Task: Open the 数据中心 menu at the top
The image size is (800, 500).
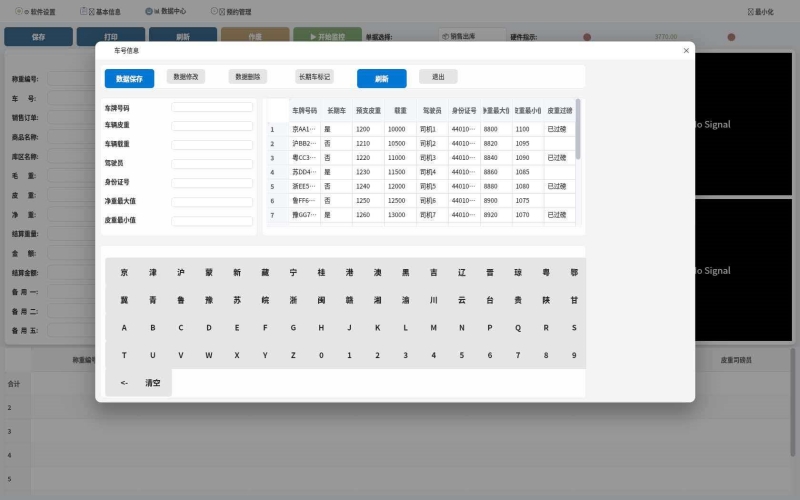Action: (166, 12)
